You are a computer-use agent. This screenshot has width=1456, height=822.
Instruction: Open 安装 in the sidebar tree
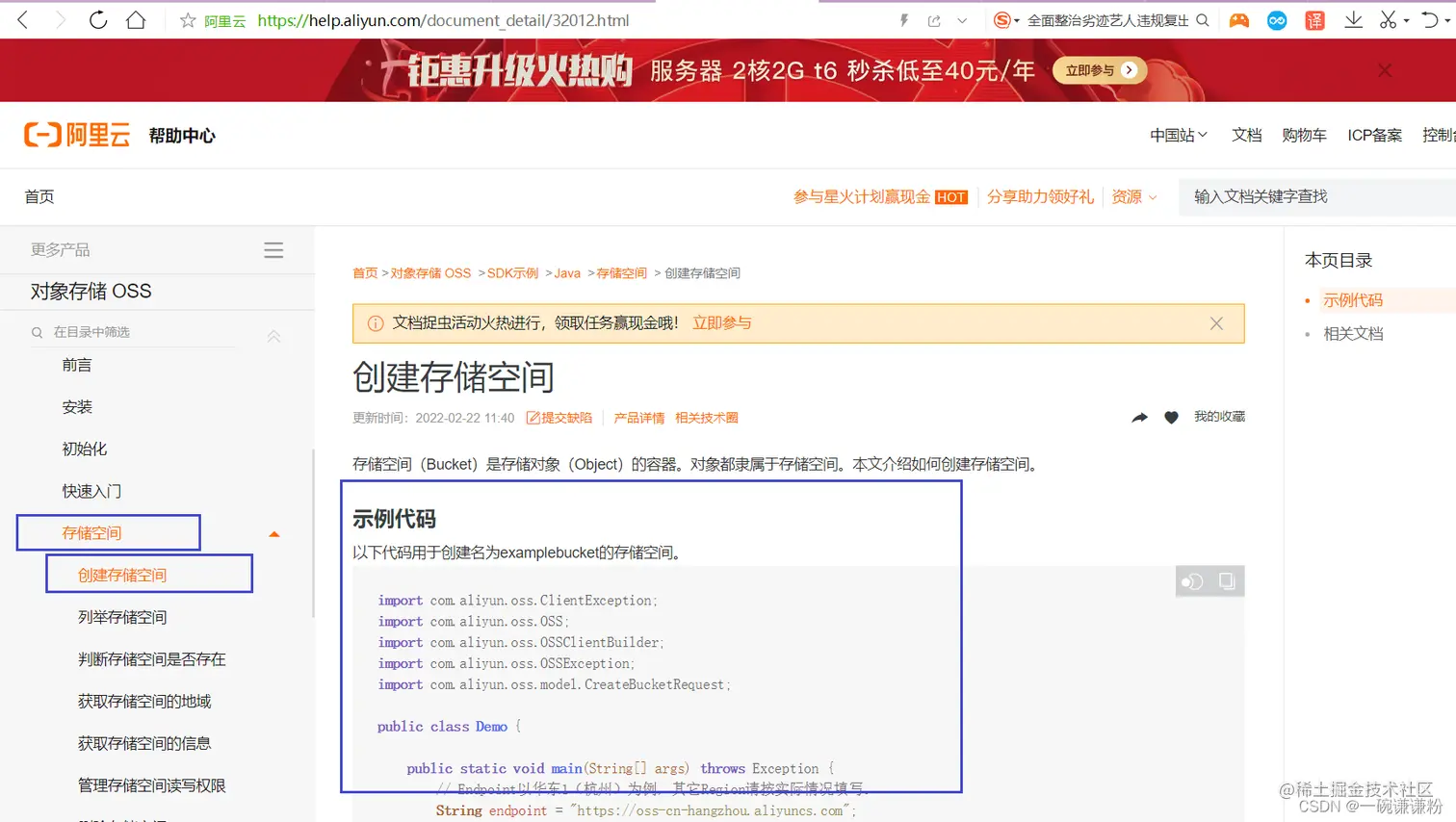[77, 407]
